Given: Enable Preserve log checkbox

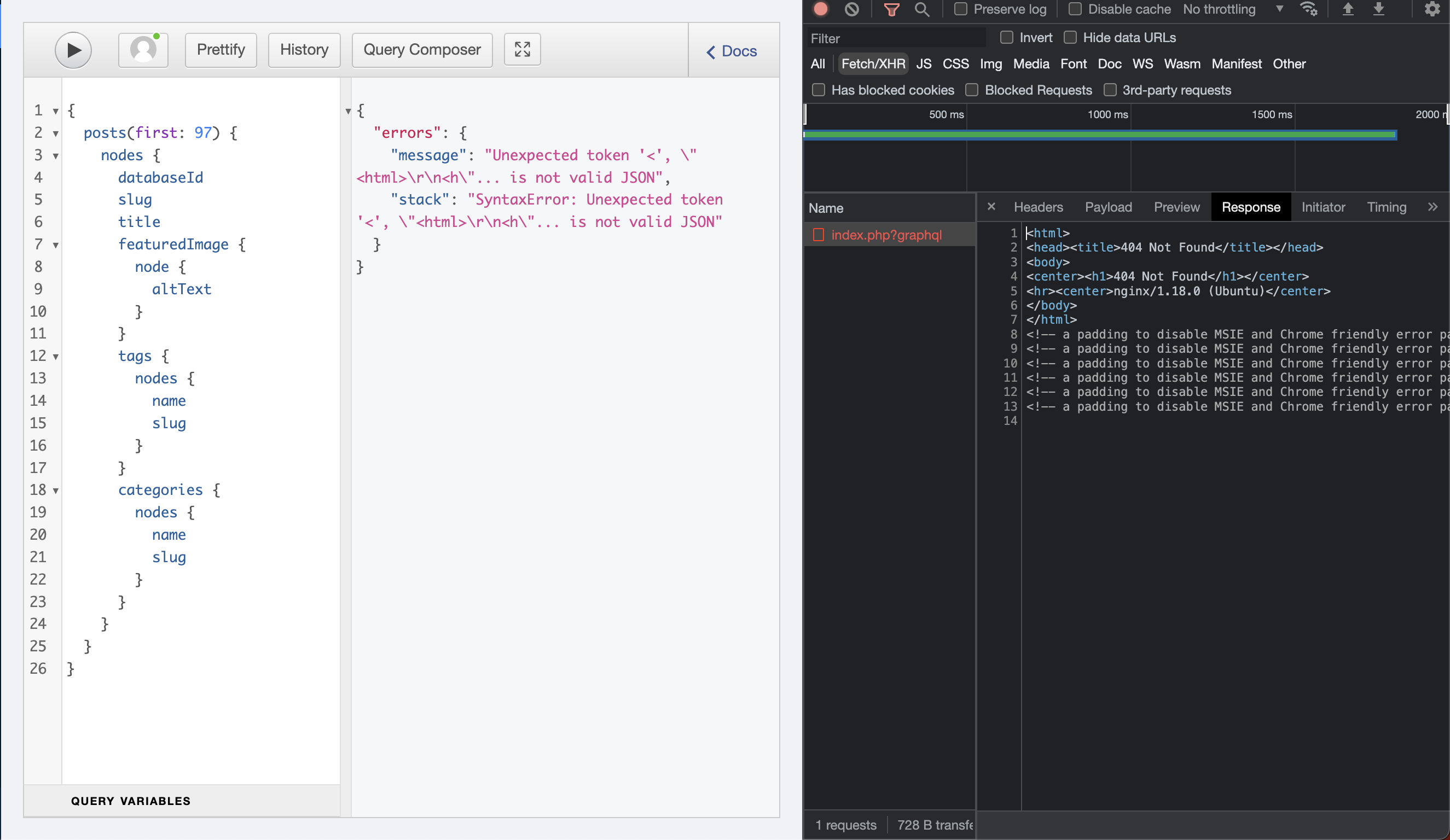Looking at the screenshot, I should [x=960, y=9].
